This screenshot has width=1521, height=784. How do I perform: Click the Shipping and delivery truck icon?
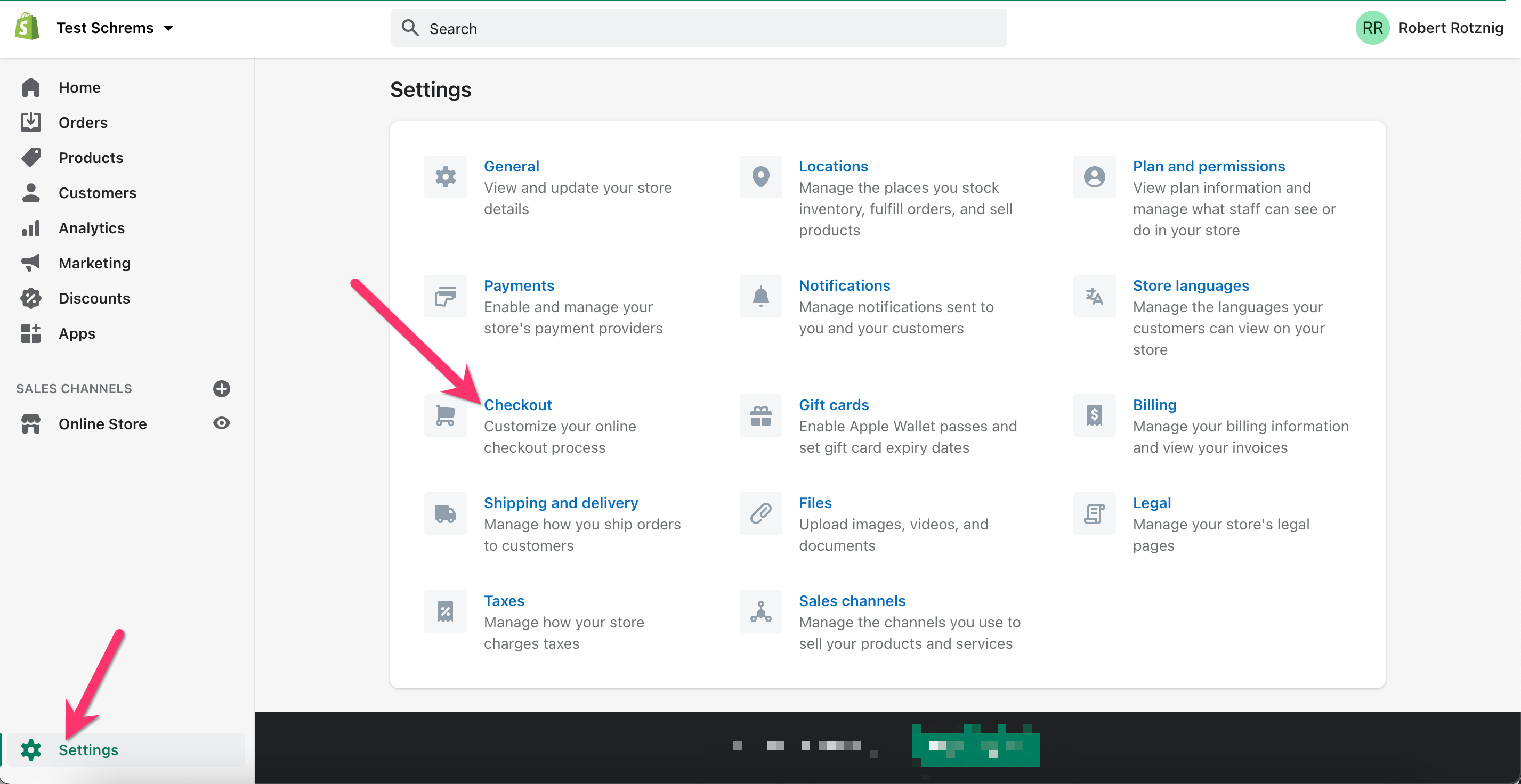coord(445,513)
